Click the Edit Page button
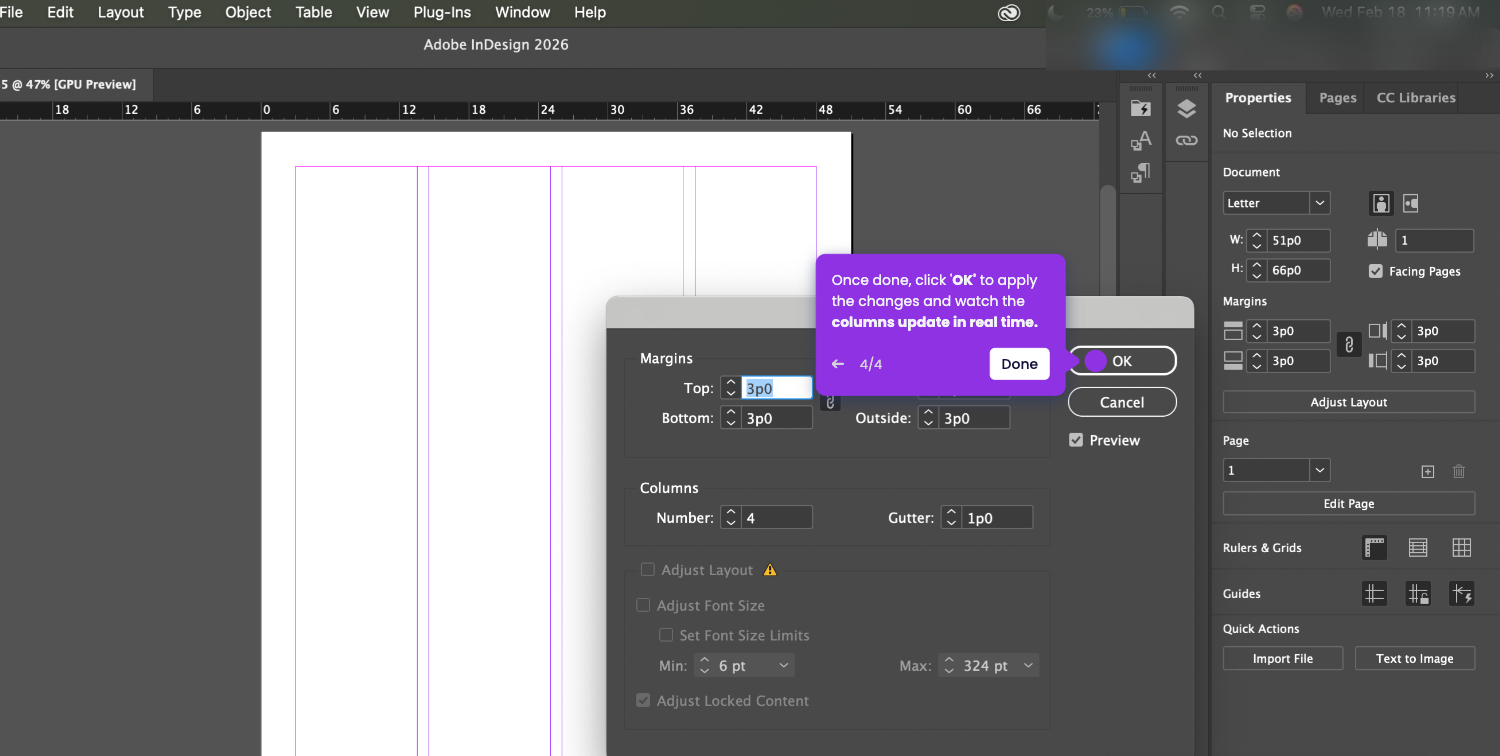The height and width of the screenshot is (756, 1500). tap(1349, 504)
